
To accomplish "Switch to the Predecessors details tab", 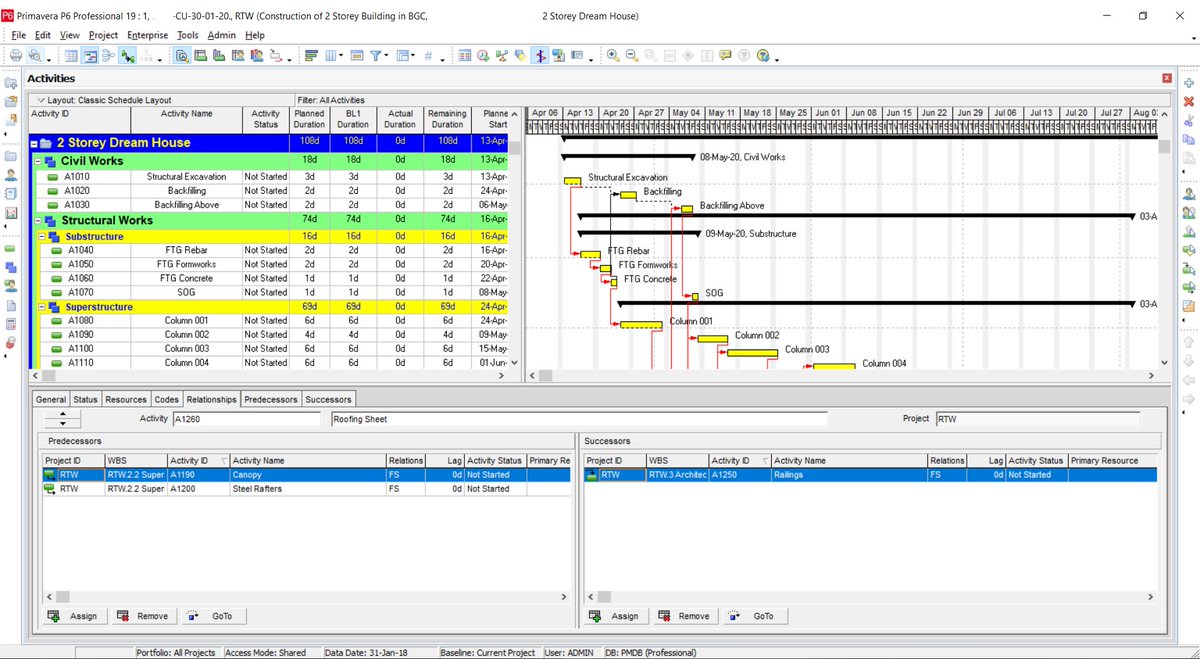I will 271,399.
